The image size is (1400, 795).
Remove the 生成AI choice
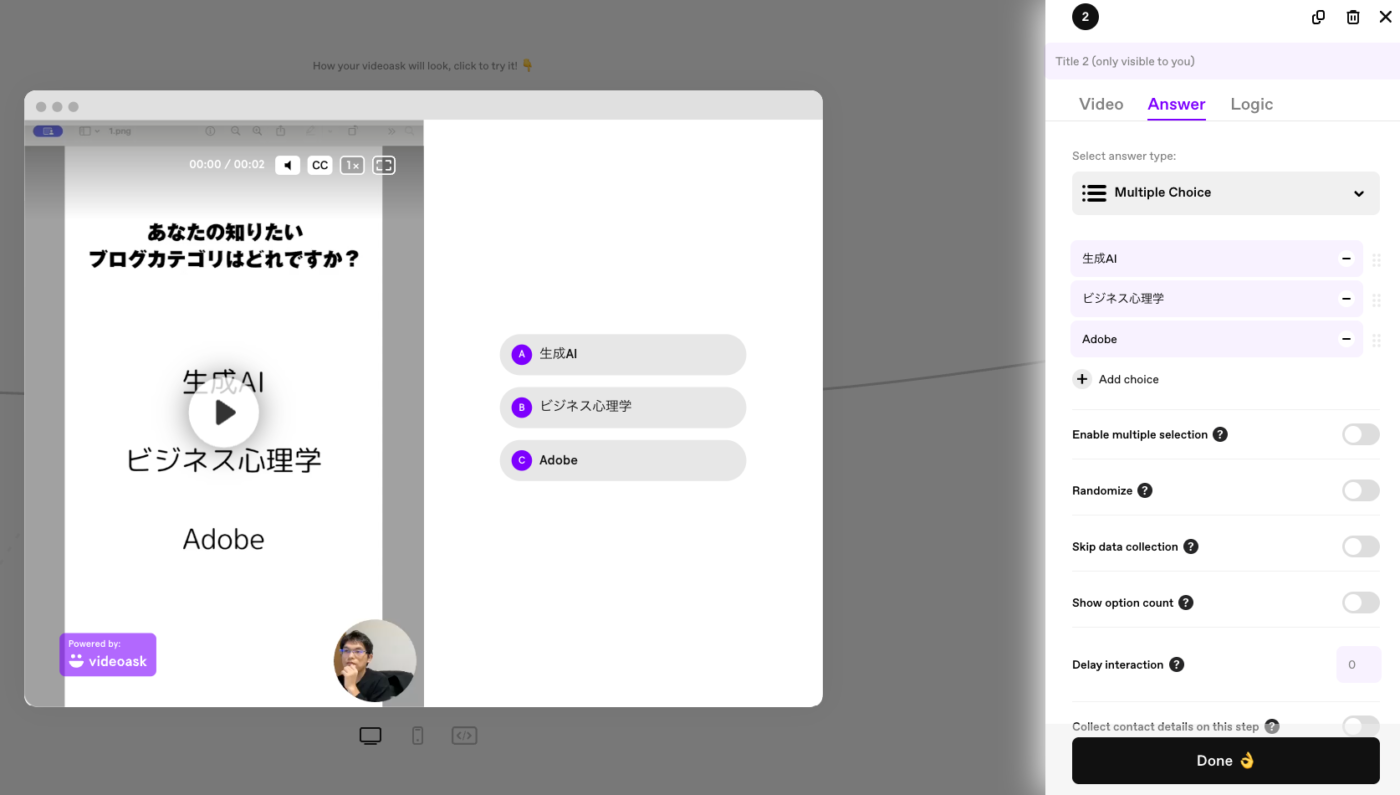click(1346, 258)
